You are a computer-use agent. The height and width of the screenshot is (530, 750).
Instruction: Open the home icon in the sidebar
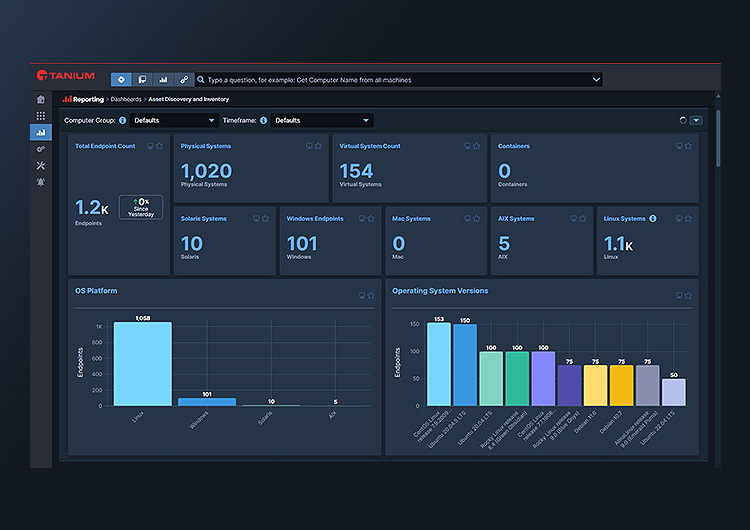(x=41, y=99)
